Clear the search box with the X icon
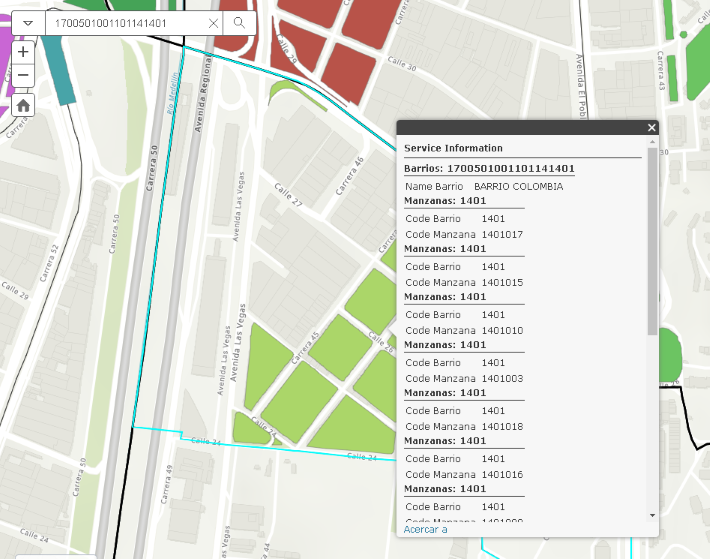The height and width of the screenshot is (559, 710). pyautogui.click(x=213, y=23)
